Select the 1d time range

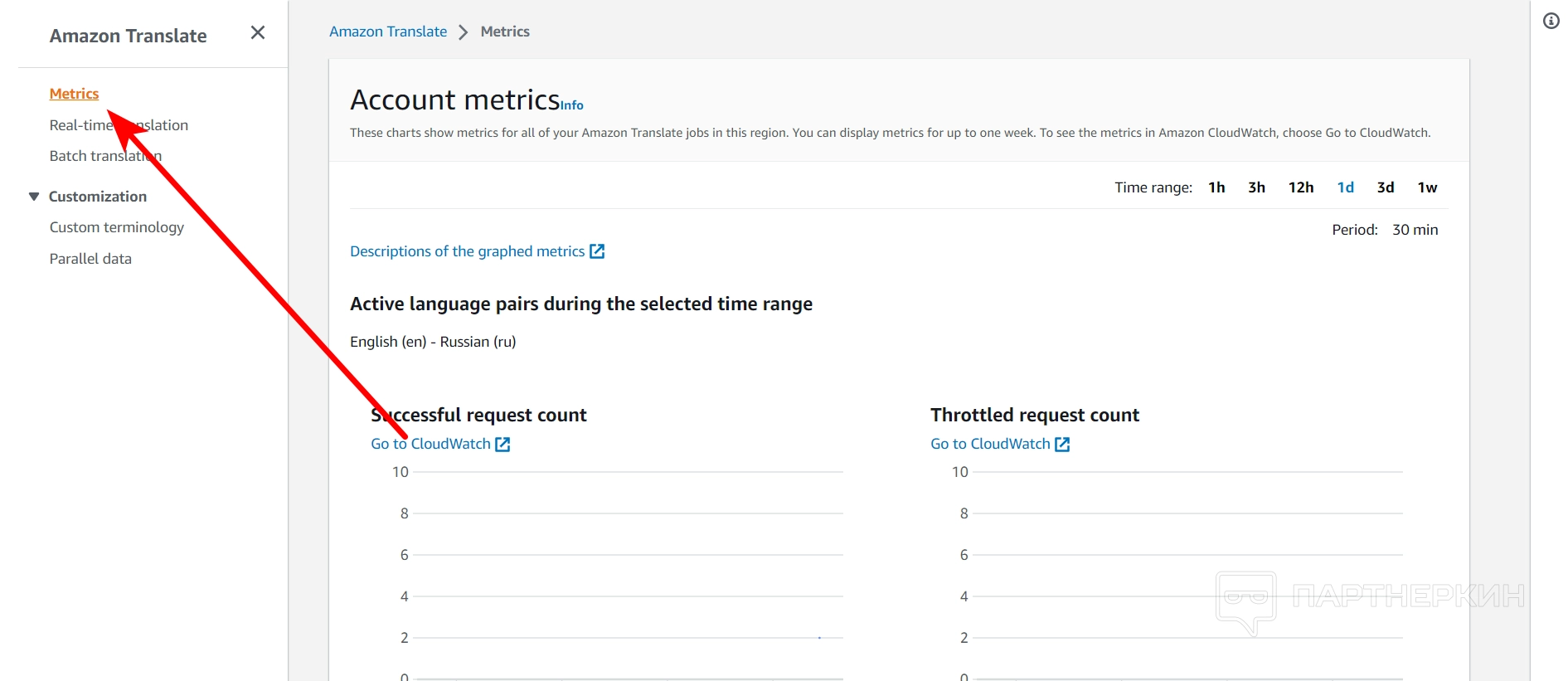tap(1345, 187)
